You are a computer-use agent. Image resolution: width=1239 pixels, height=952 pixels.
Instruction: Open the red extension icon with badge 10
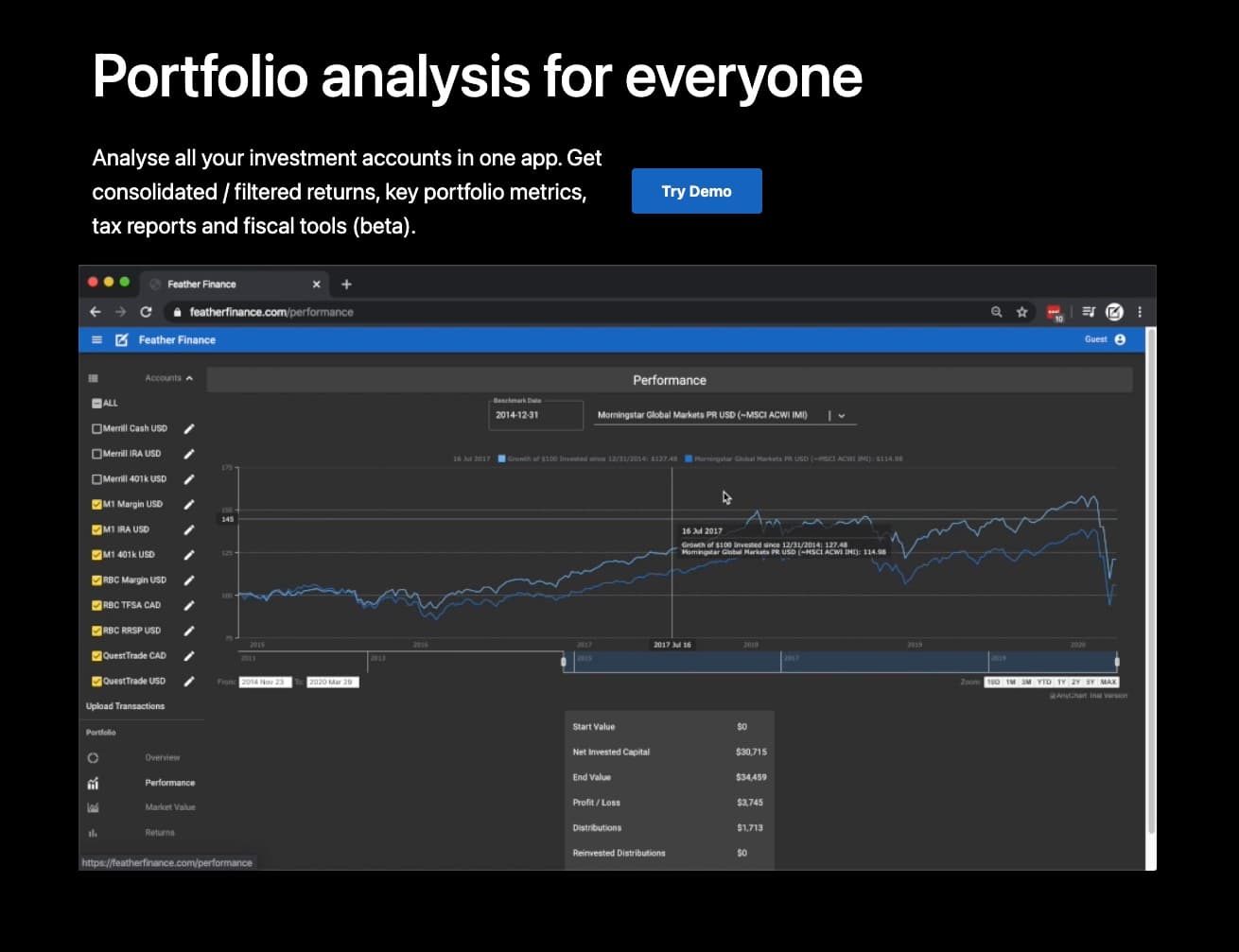coord(1055,313)
